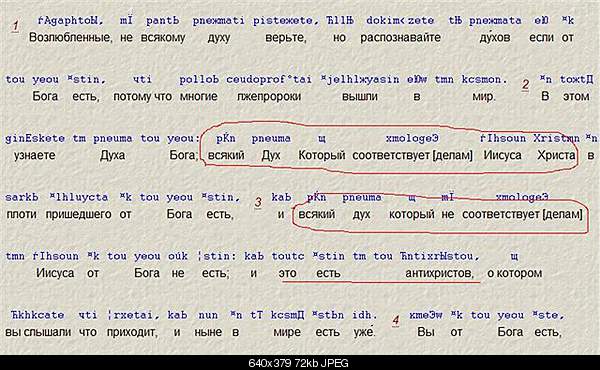Click the word "лжепророки"
This screenshot has width=600, height=370.
269,96
